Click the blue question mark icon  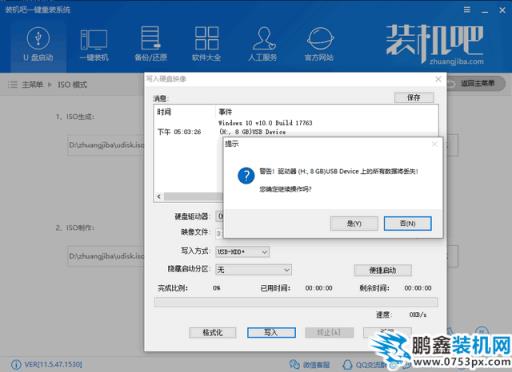[x=246, y=176]
